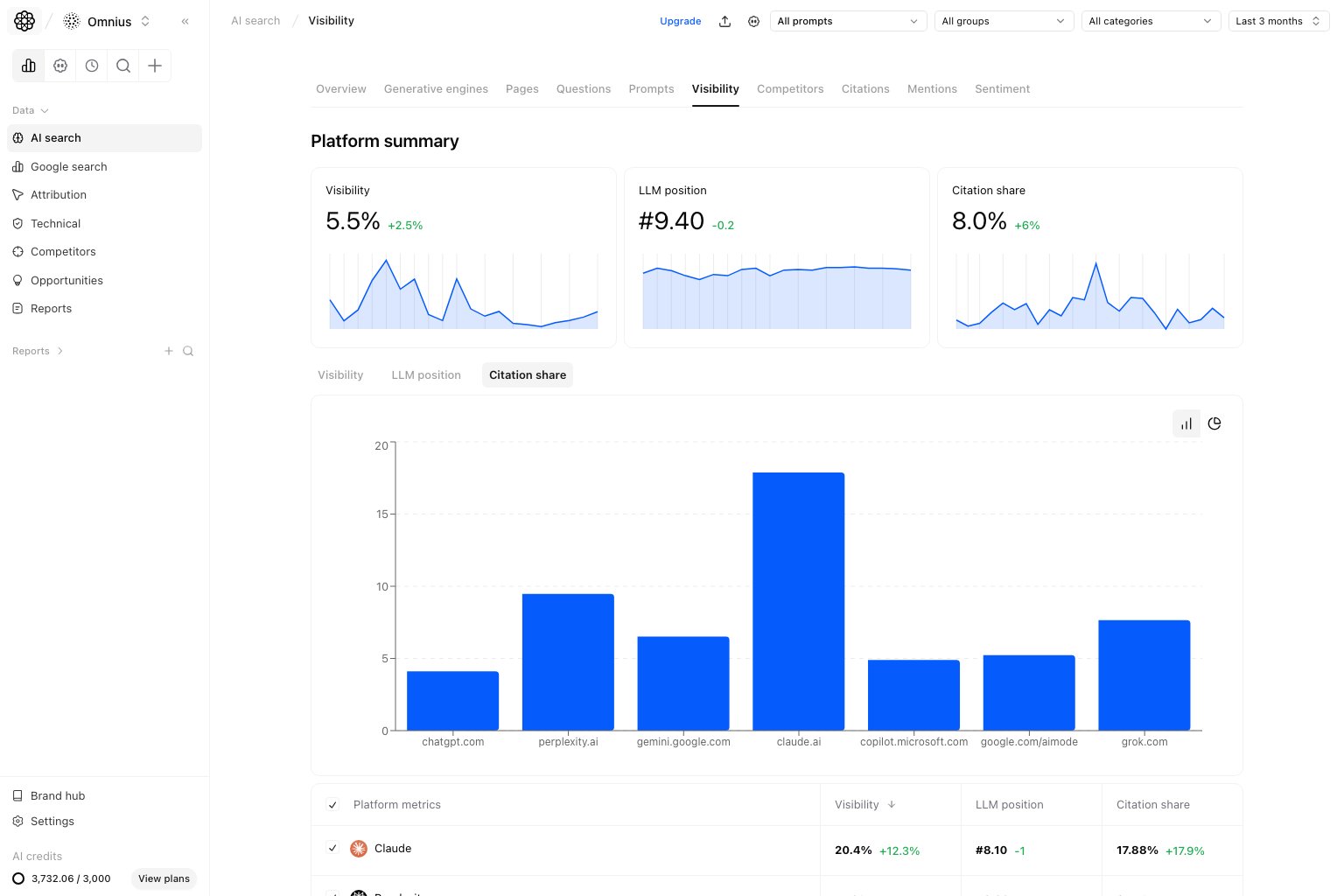
Task: Open the AI agent icon in sidebar toolbar
Action: coord(60,66)
